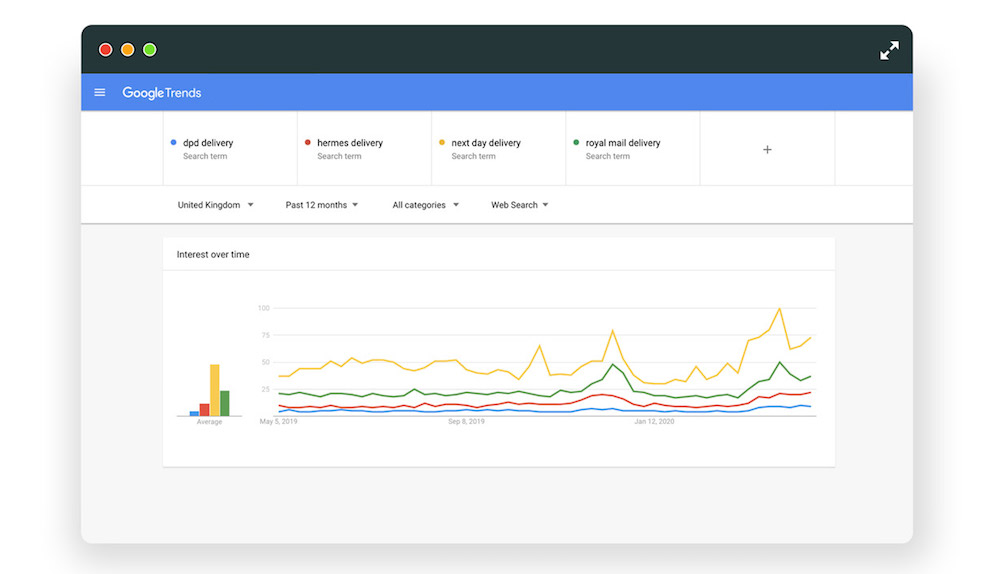Open the All categories dropdown

pos(425,205)
